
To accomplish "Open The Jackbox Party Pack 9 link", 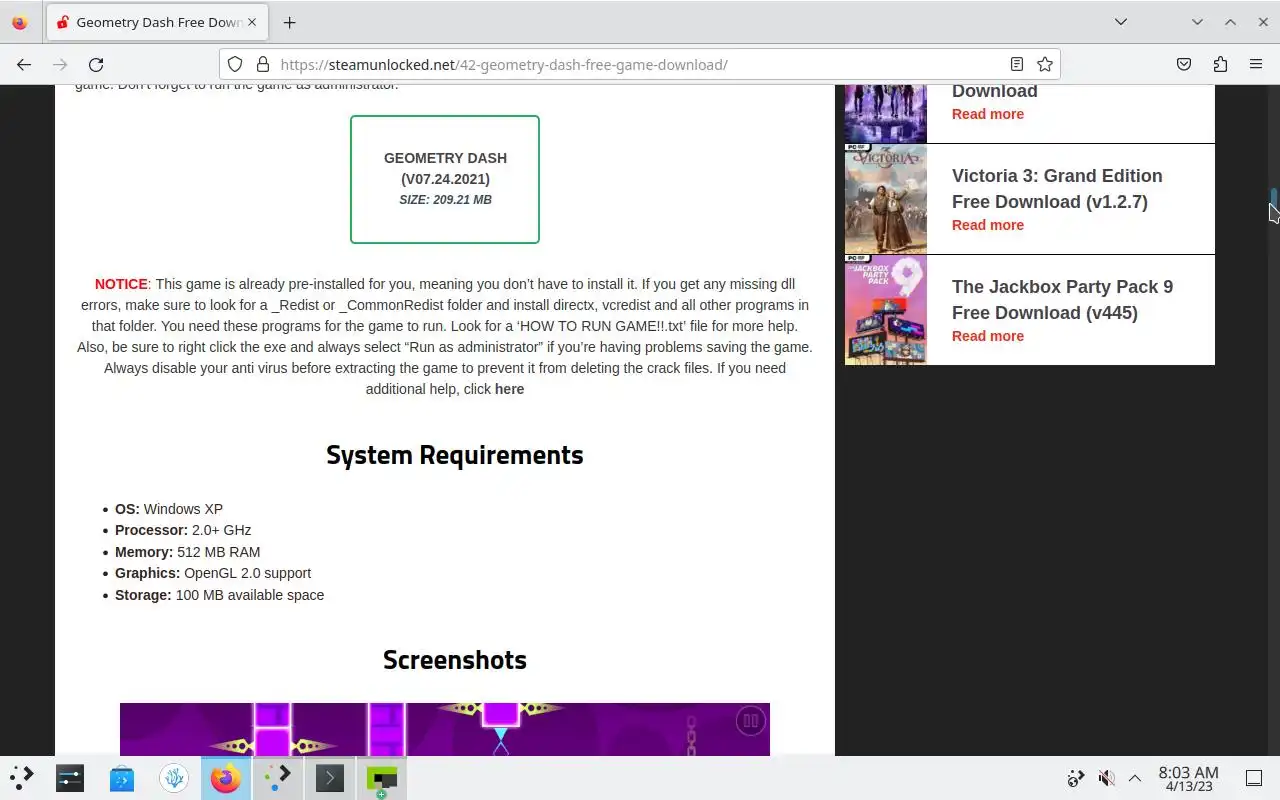I will click(x=1062, y=299).
